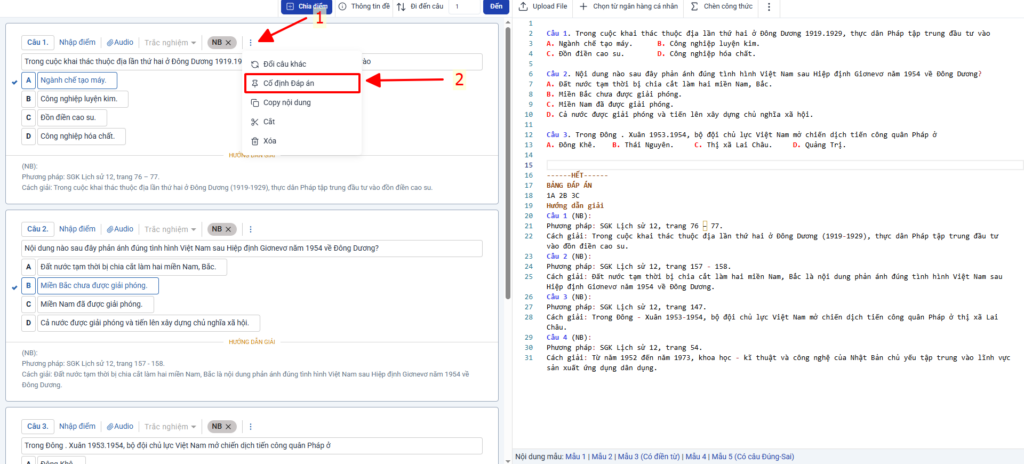Attach Audio to Câu 3

coord(120,426)
